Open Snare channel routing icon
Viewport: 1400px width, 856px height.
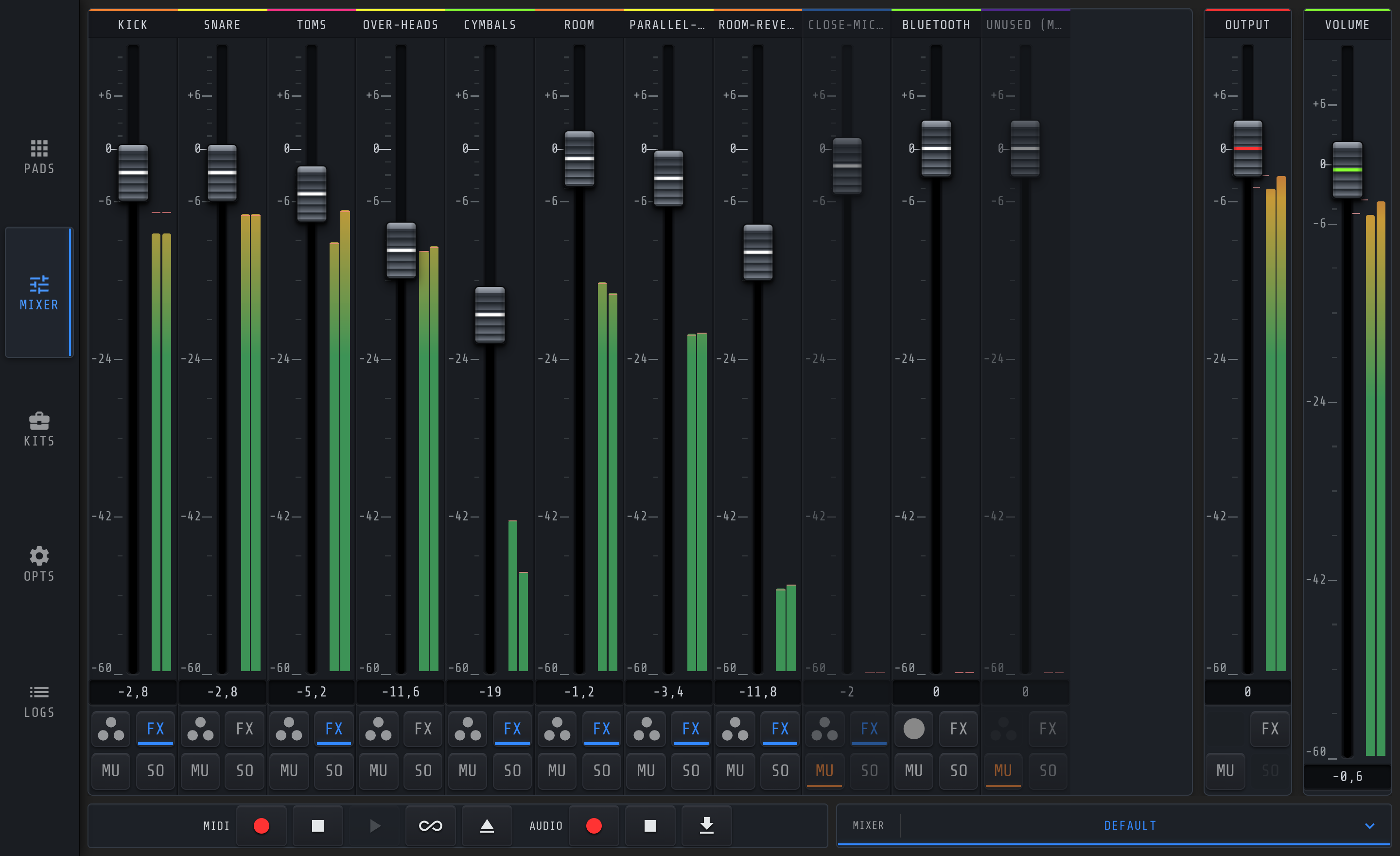[200, 729]
